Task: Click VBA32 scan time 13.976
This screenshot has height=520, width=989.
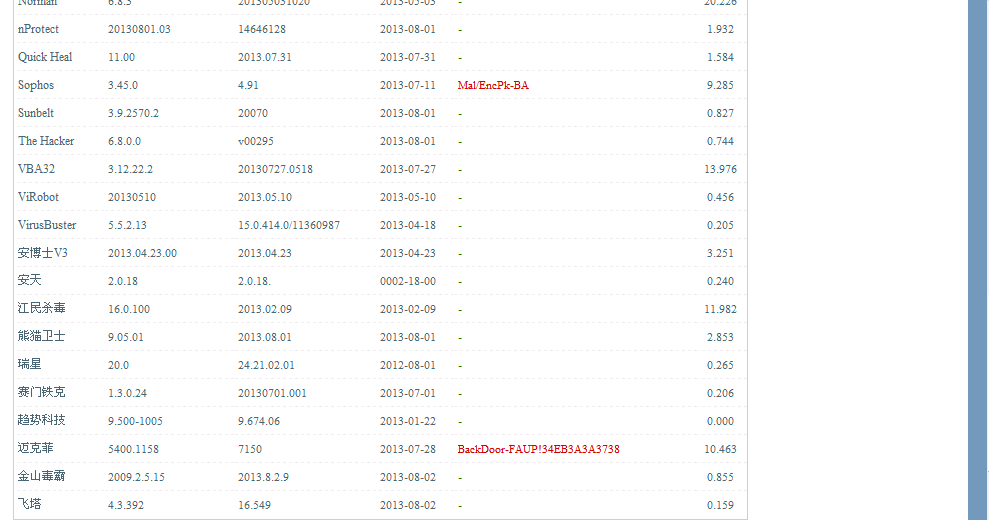Action: coord(720,169)
